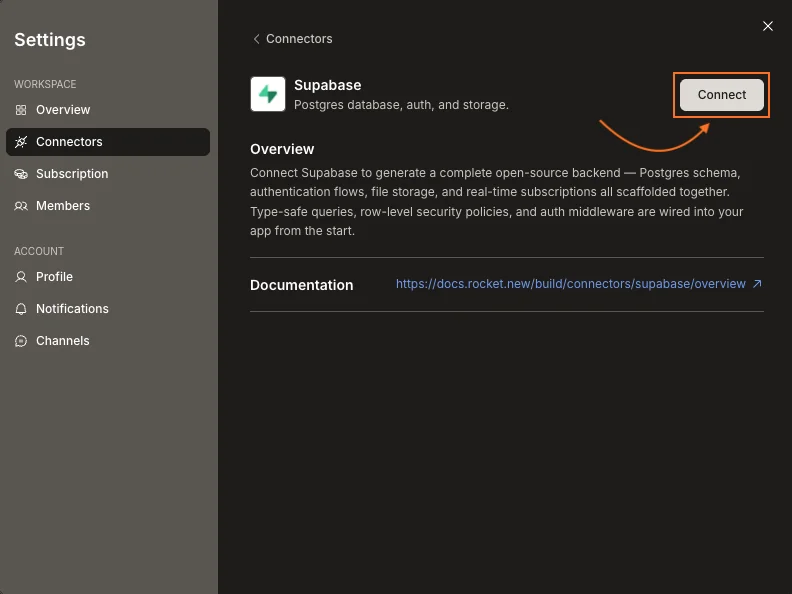Image resolution: width=792 pixels, height=594 pixels.
Task: Click the Notifications bell icon
Action: [21, 309]
